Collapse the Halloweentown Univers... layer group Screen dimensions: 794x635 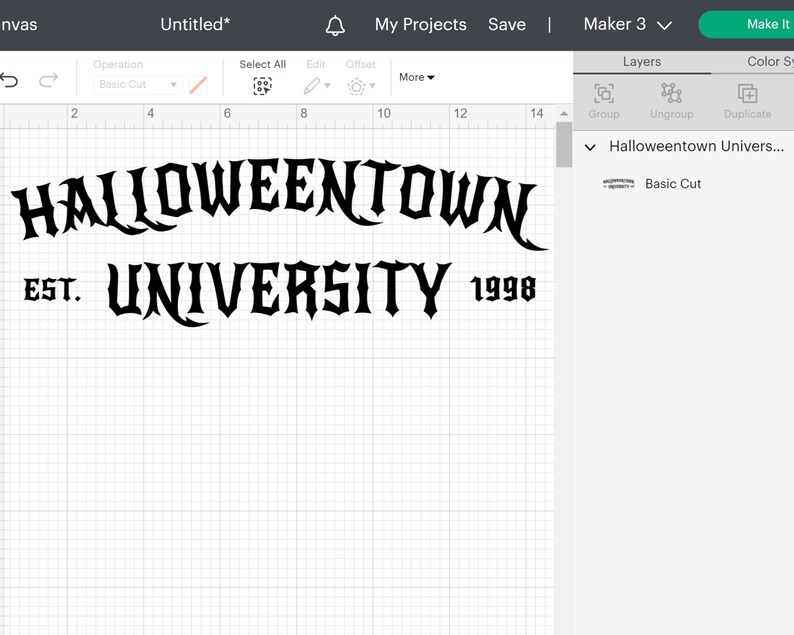(x=590, y=147)
